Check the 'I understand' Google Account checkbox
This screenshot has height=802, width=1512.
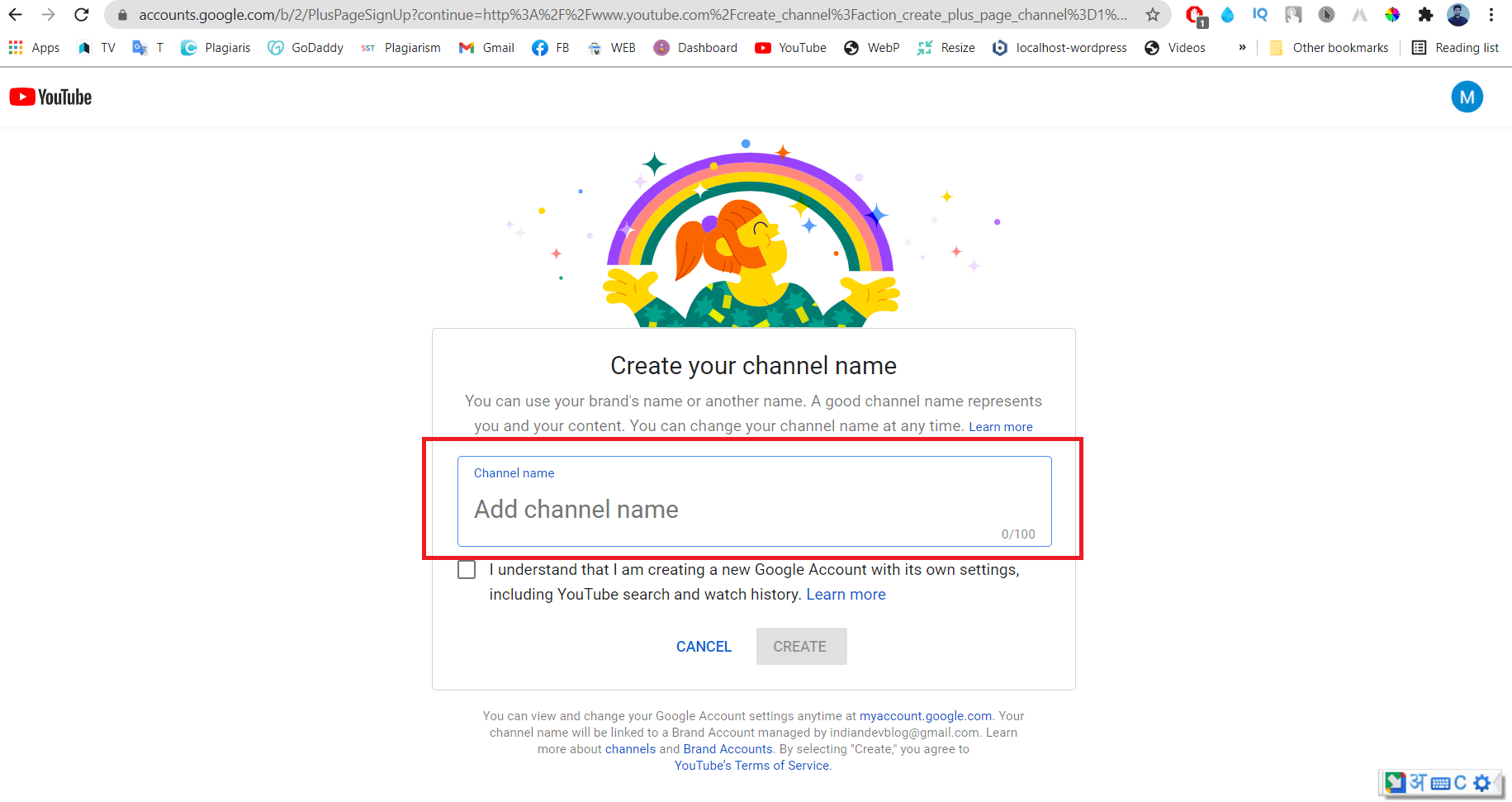[467, 569]
